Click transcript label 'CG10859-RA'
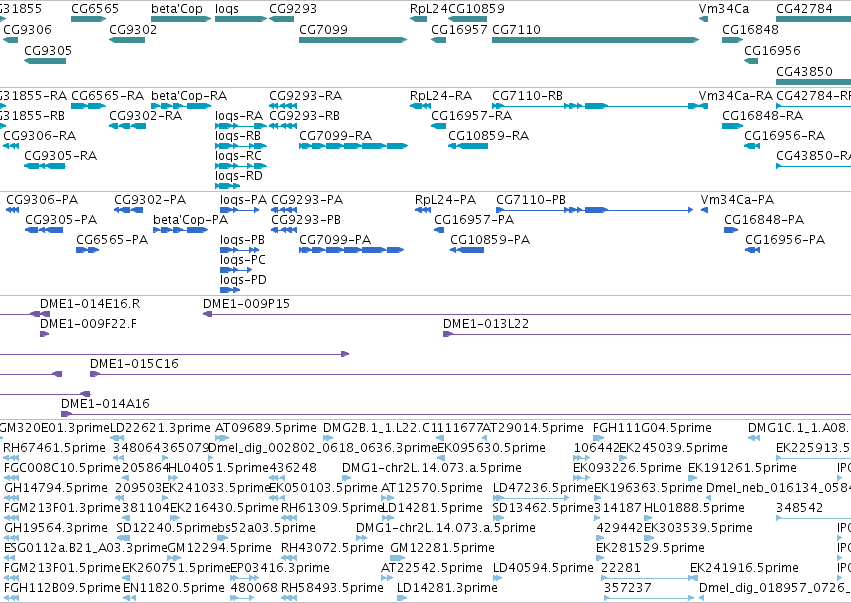 pos(488,136)
